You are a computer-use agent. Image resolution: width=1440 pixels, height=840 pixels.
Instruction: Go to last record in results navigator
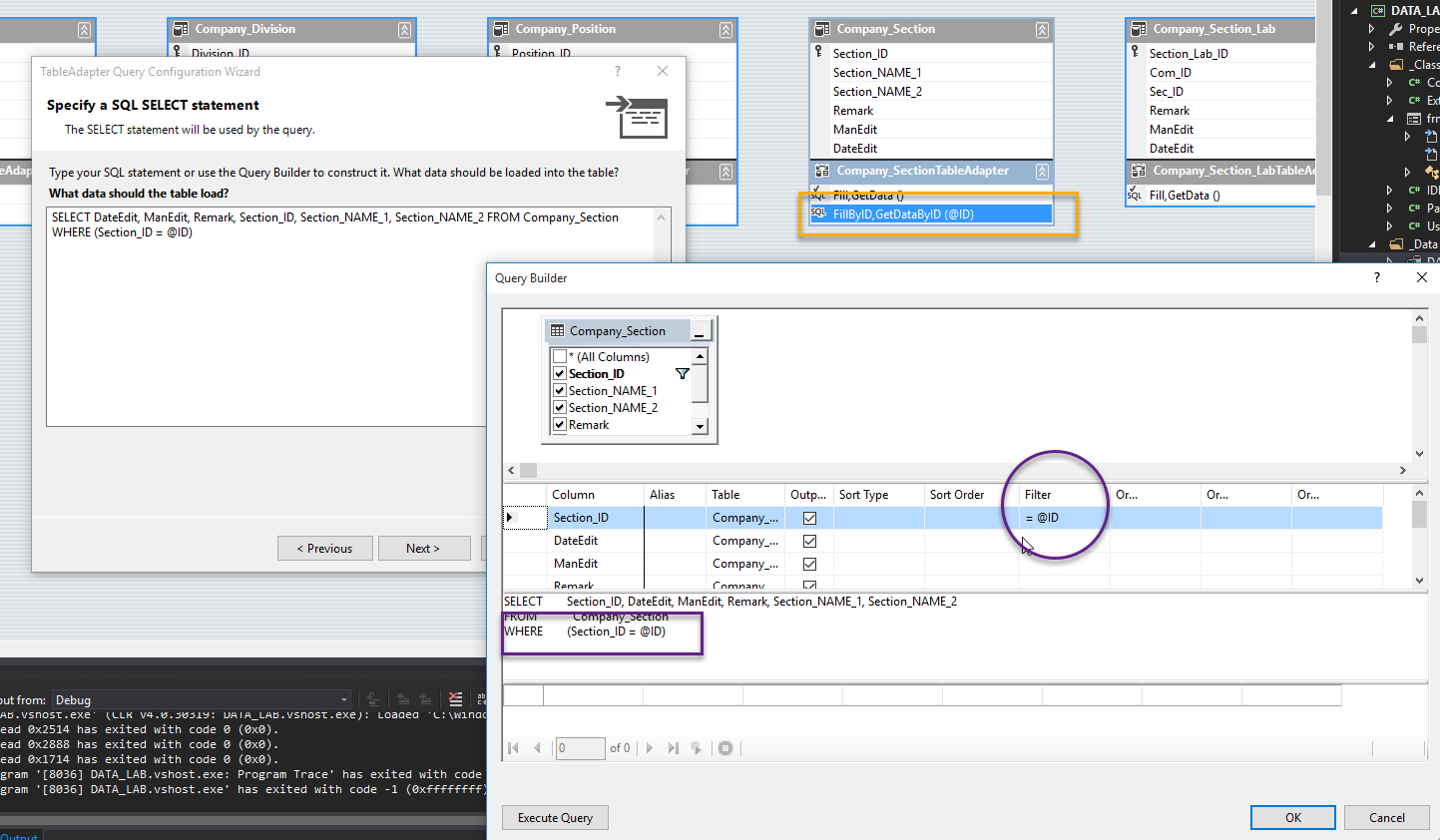coord(673,748)
